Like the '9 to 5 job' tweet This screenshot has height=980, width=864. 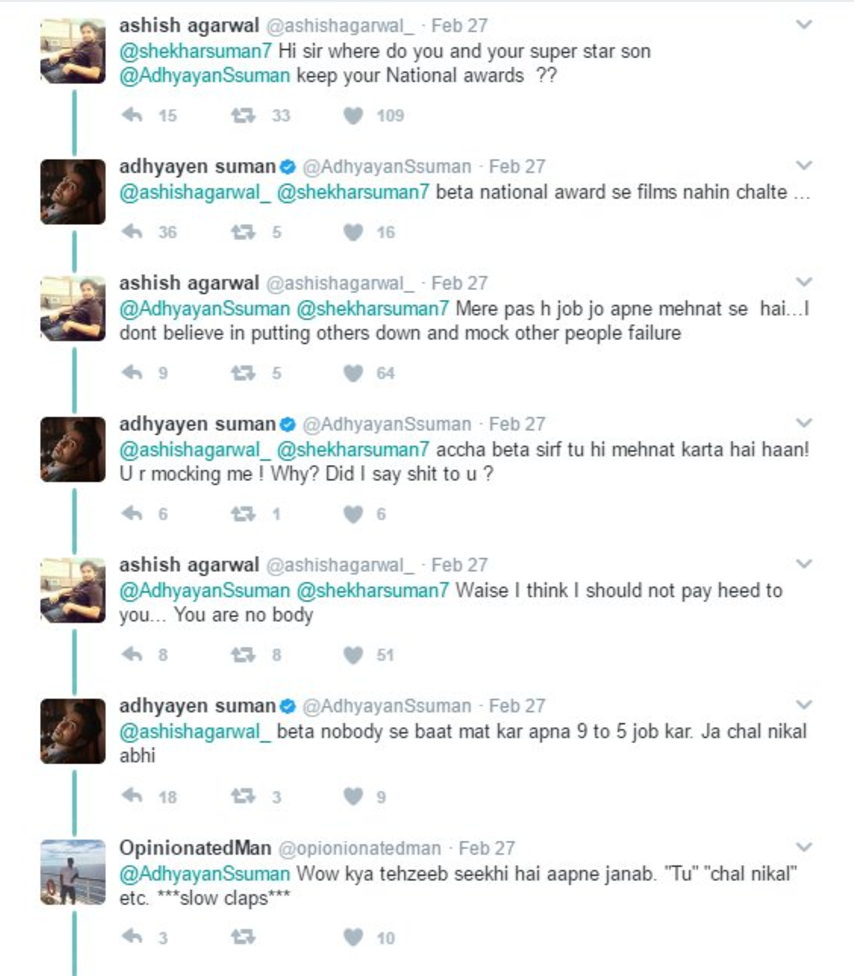[x=352, y=797]
